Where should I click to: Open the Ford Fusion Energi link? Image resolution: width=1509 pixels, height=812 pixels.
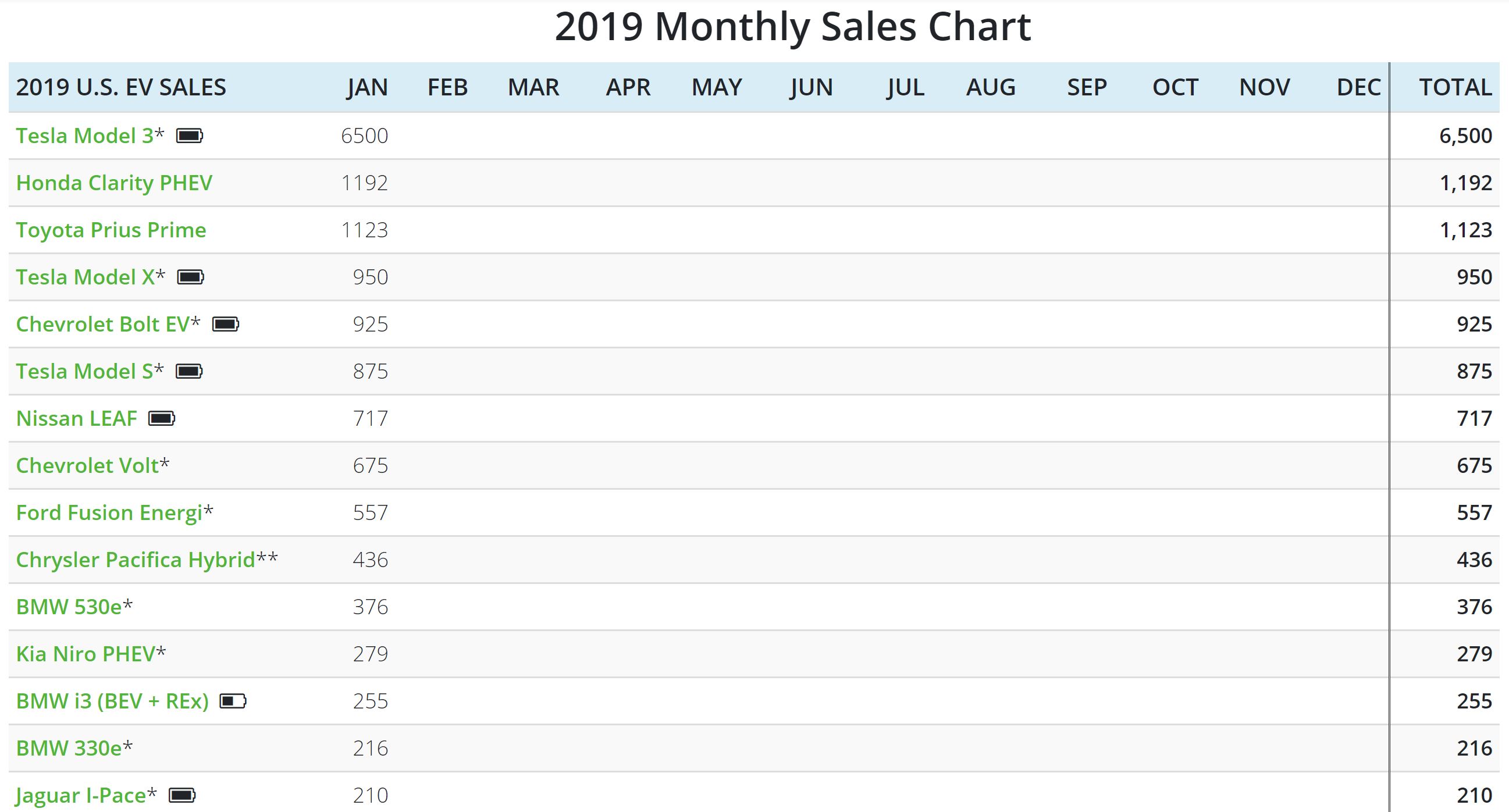point(109,512)
